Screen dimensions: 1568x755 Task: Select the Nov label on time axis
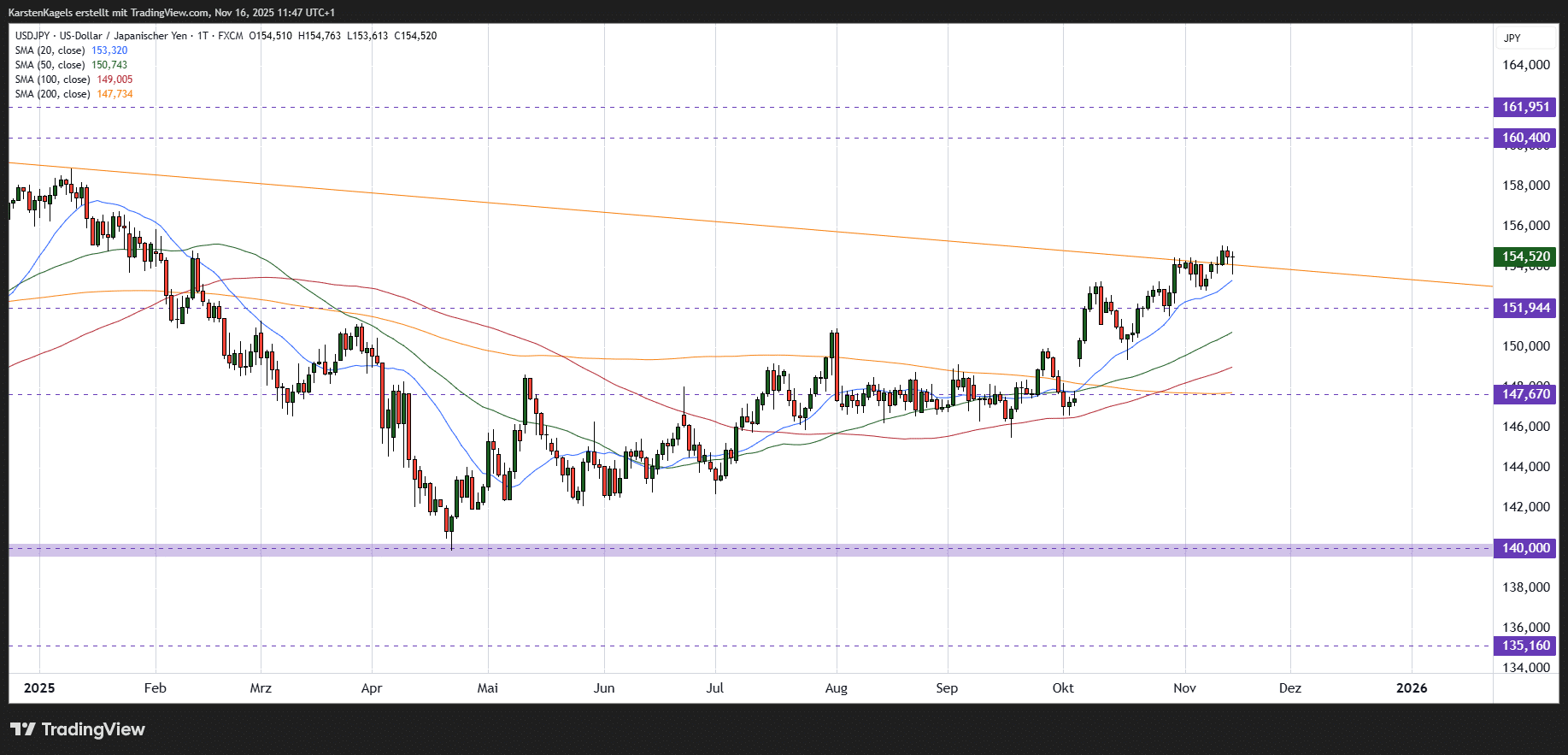1184,688
